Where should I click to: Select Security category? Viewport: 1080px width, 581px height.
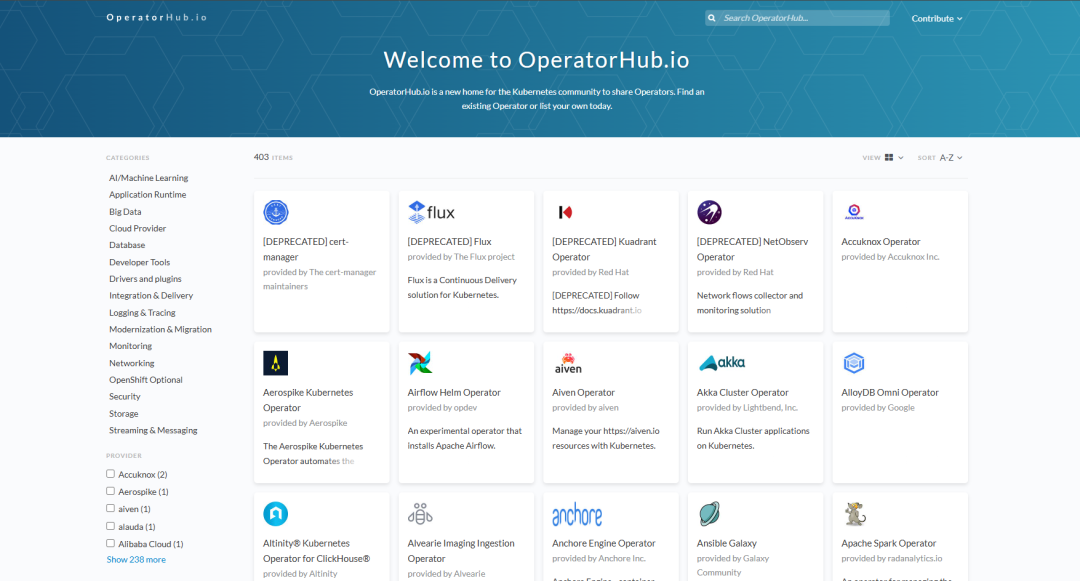point(125,397)
